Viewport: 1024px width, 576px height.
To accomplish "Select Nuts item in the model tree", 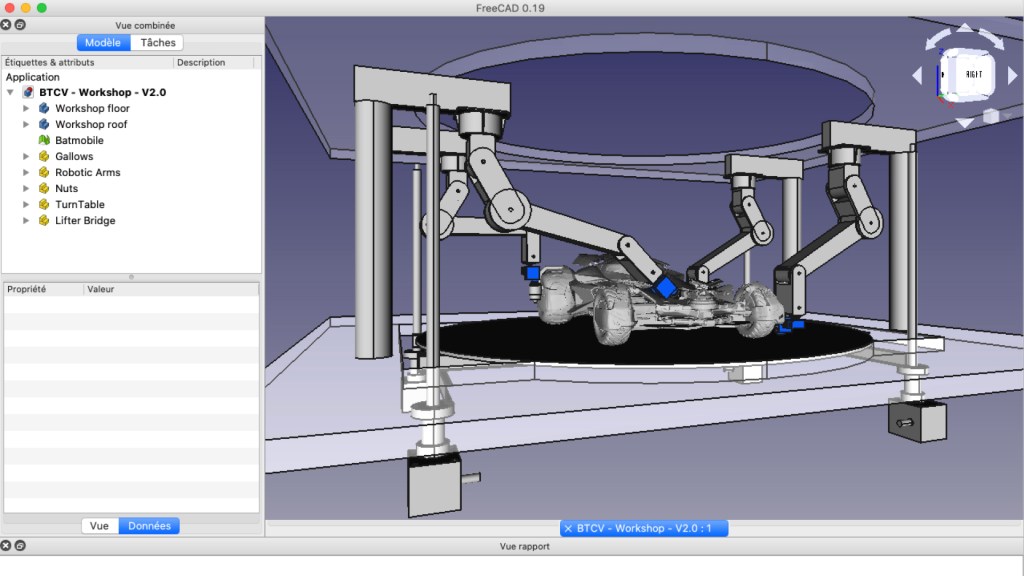I will [66, 188].
